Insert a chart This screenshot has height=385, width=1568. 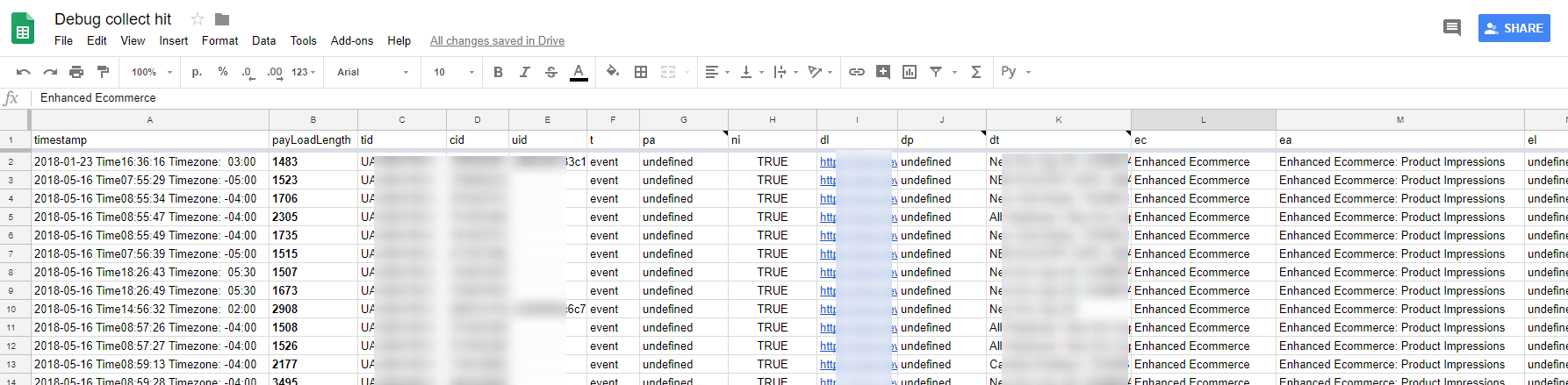(910, 72)
